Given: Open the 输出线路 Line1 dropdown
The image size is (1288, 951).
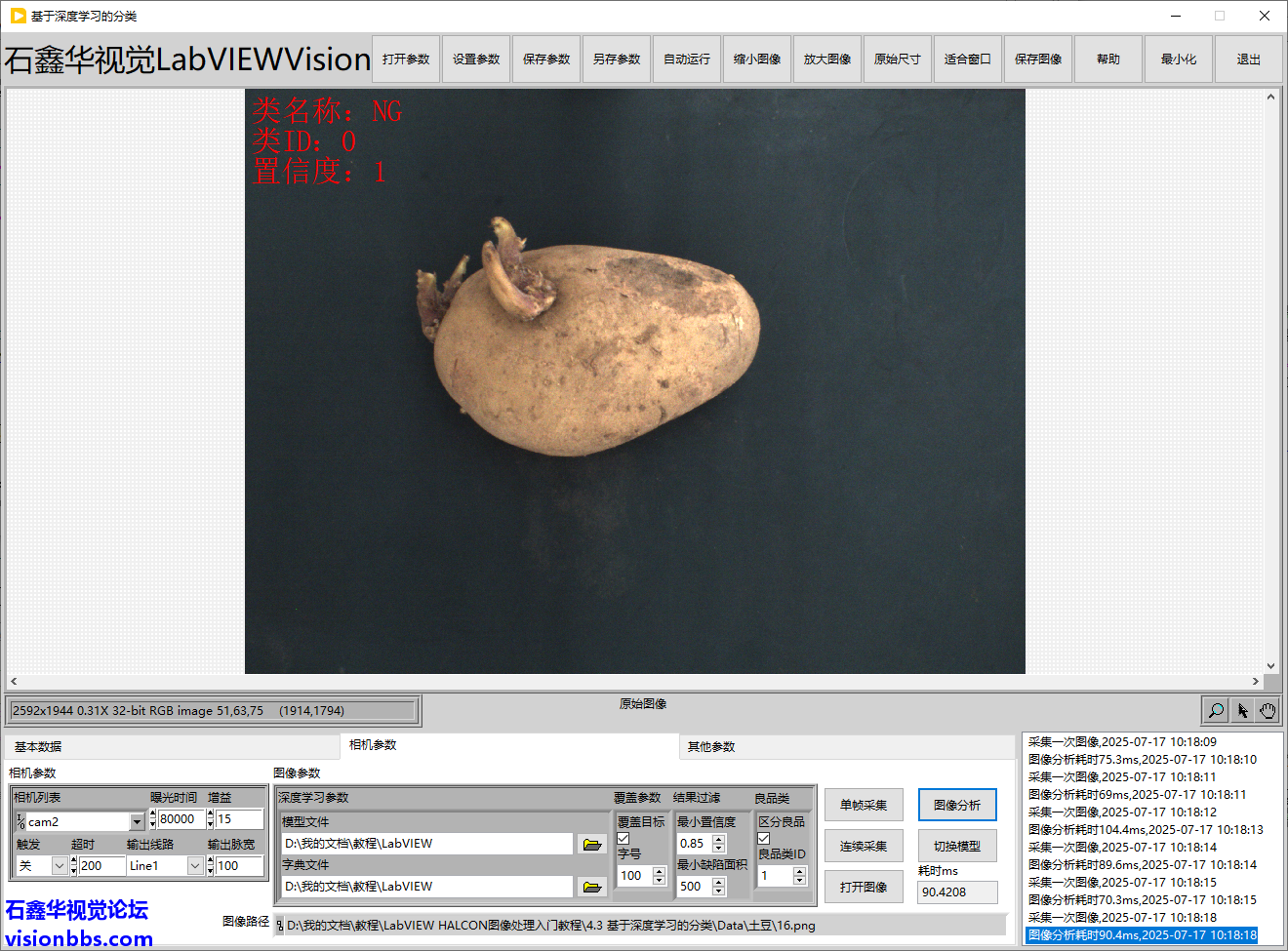Looking at the screenshot, I should click(x=195, y=866).
